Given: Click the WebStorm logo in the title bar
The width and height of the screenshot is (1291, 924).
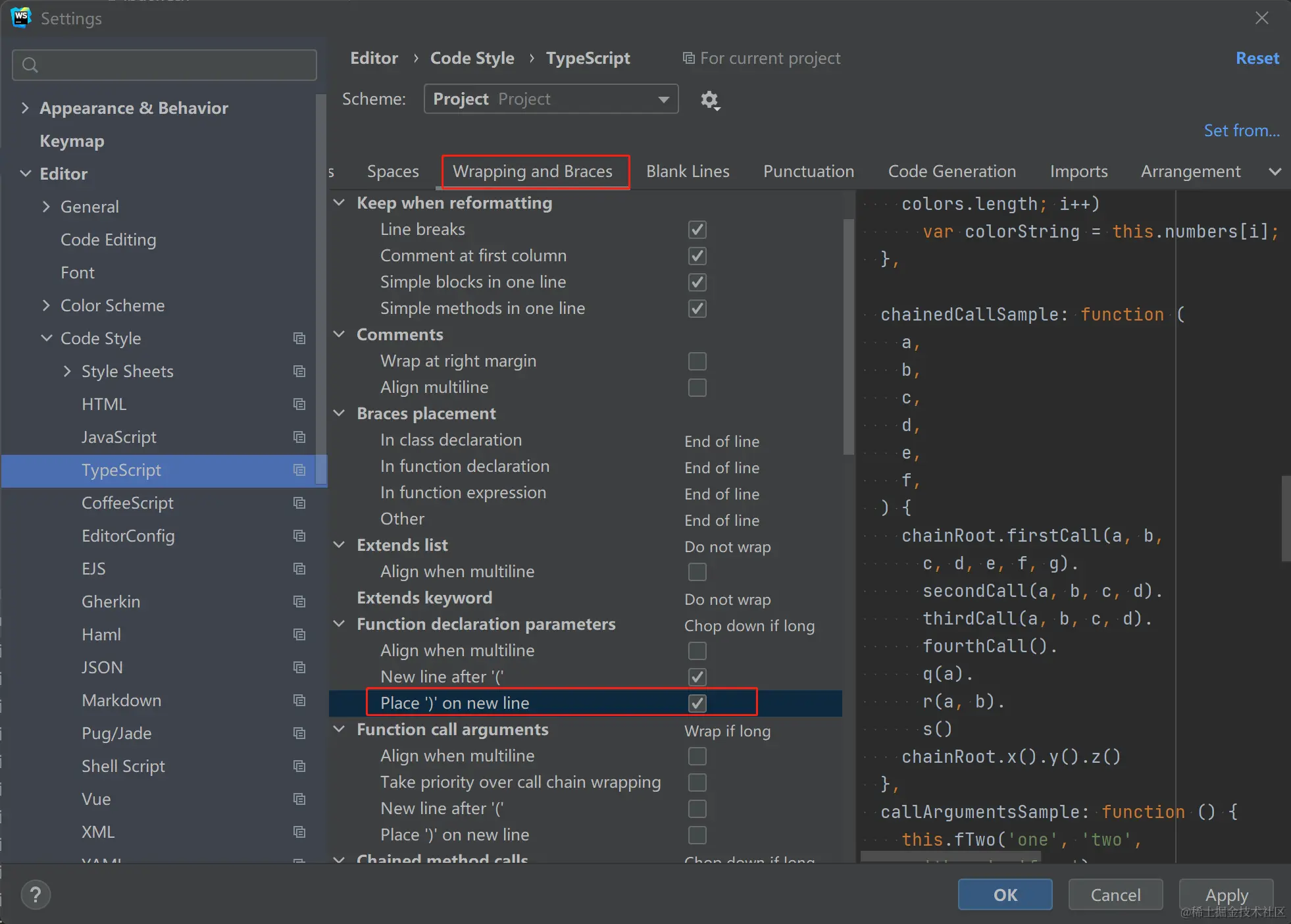Looking at the screenshot, I should (21, 18).
